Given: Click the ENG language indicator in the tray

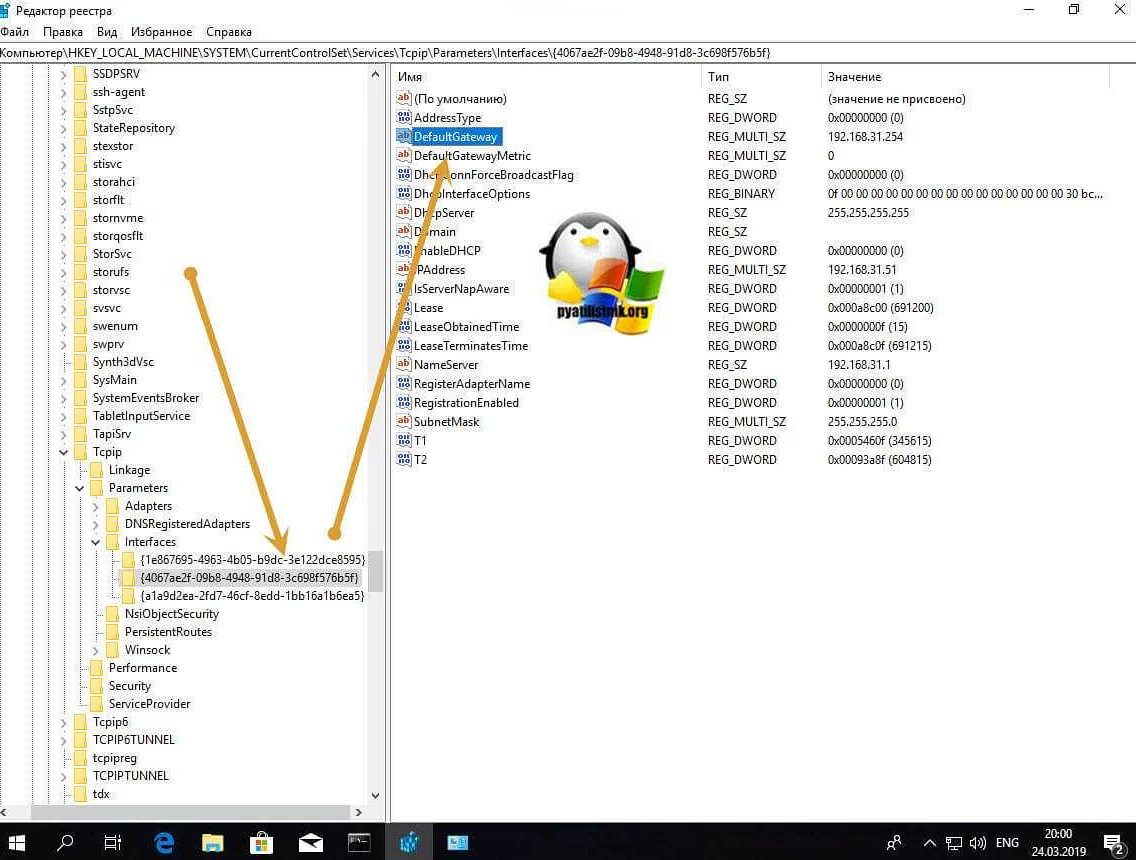Looking at the screenshot, I should [1007, 842].
